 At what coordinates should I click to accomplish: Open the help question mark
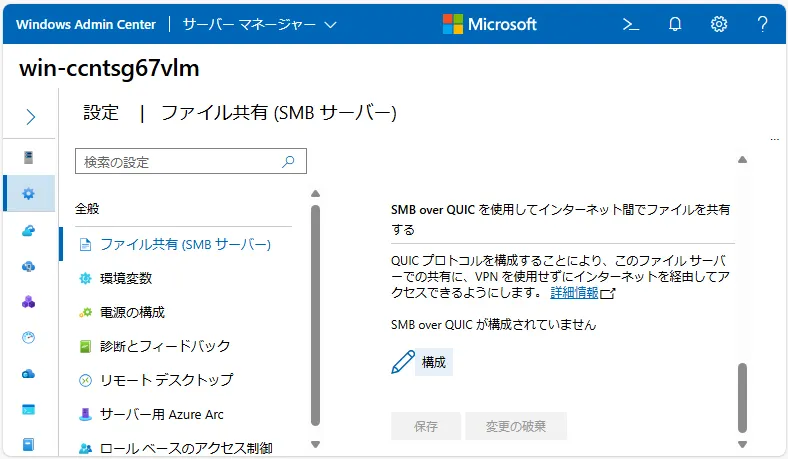point(762,24)
